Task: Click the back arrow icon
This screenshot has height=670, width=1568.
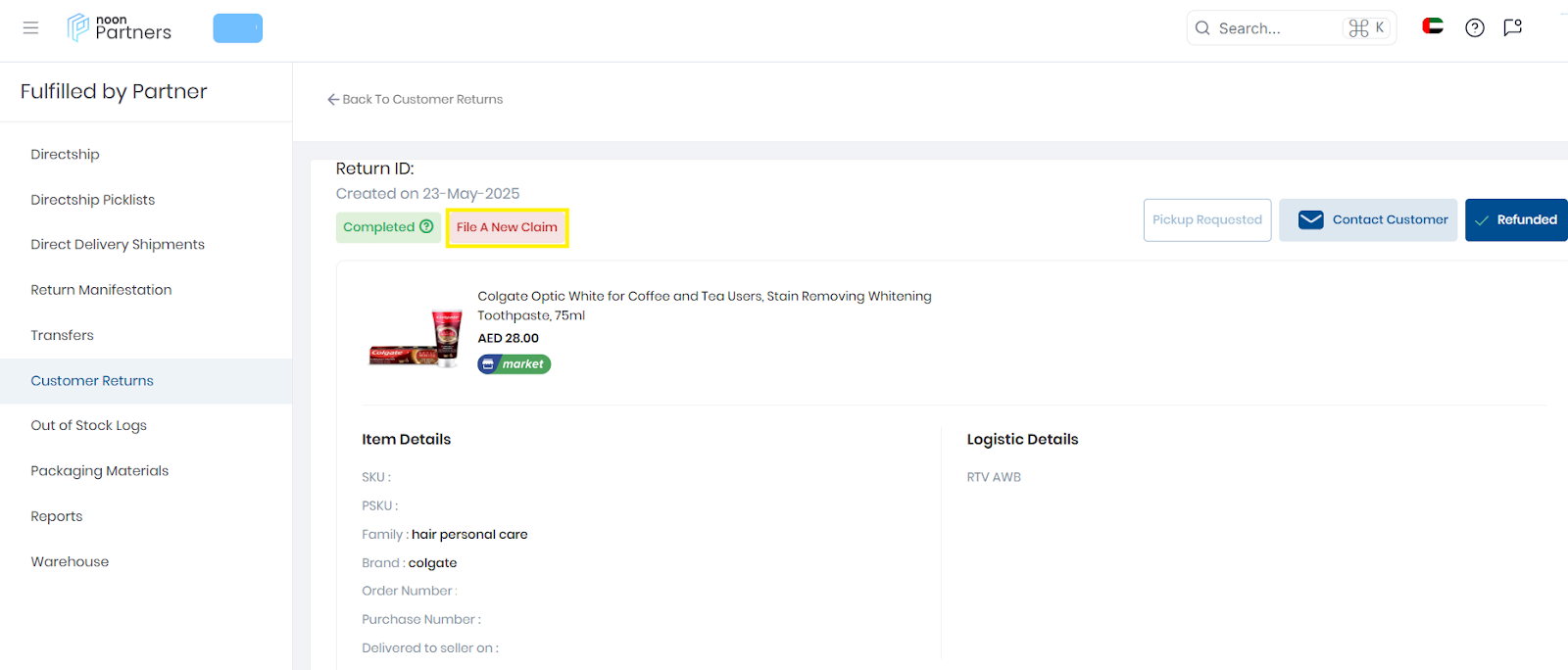Action: [333, 99]
